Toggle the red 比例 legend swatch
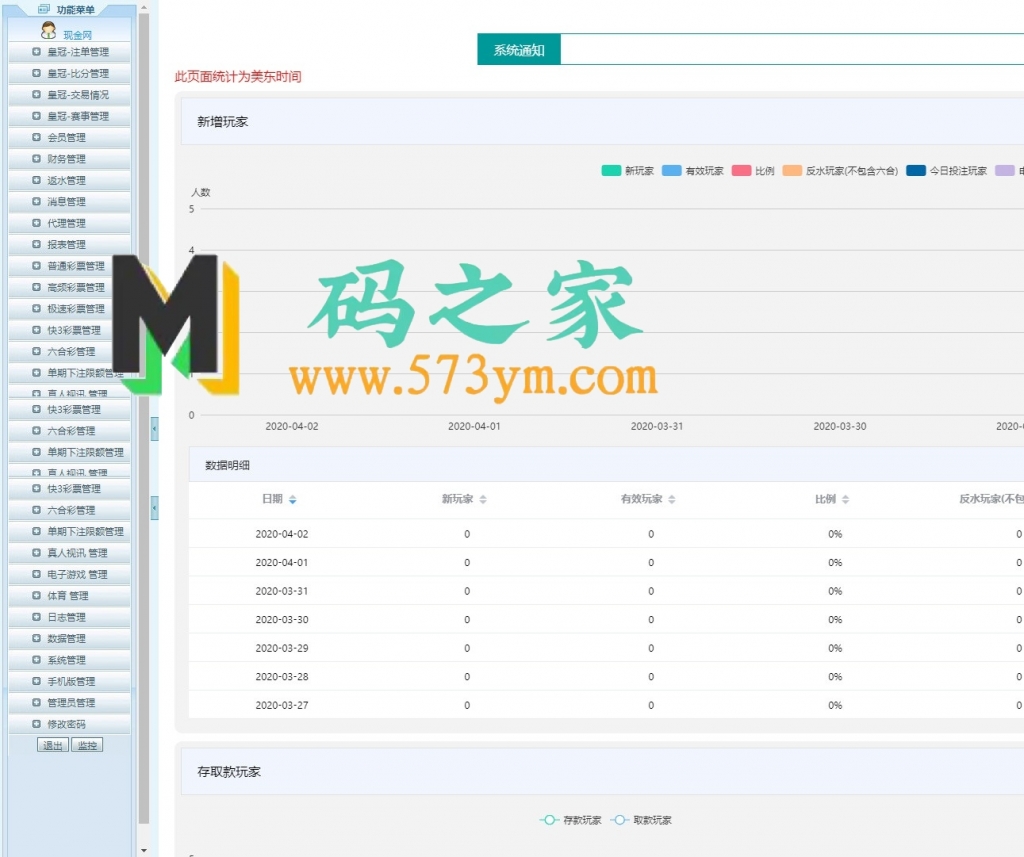Screen dimensions: 1024x857 pos(742,171)
